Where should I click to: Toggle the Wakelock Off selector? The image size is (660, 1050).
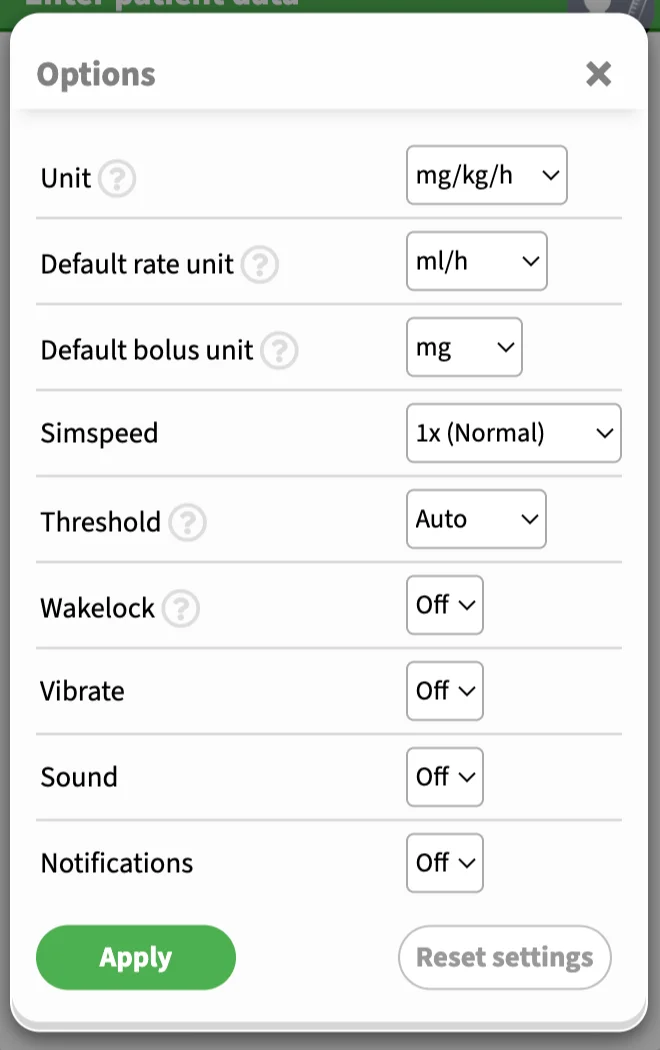tap(444, 605)
